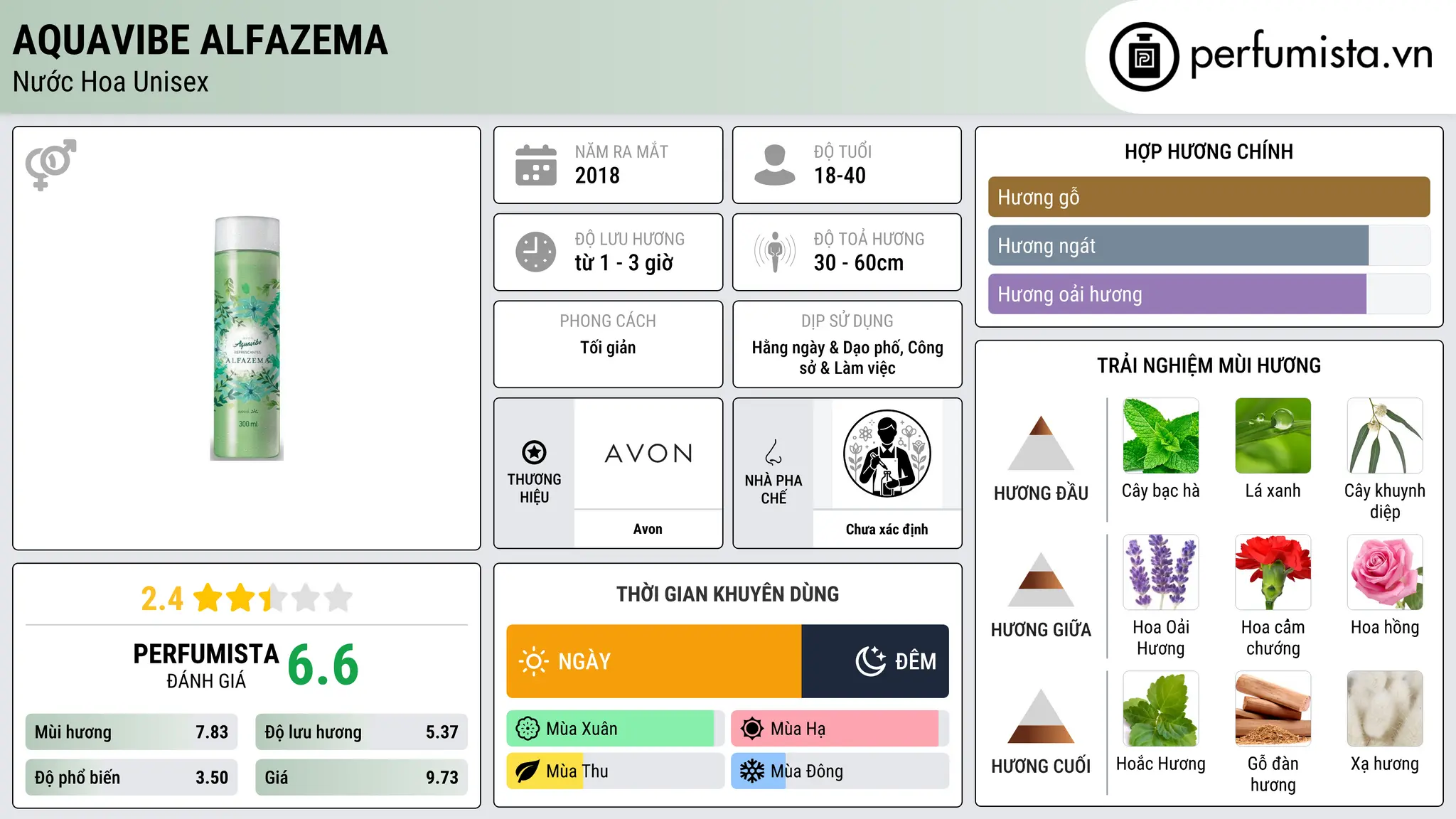This screenshot has height=819, width=1456.
Task: Click the green 6.6 Perfumista score
Action: [x=323, y=665]
